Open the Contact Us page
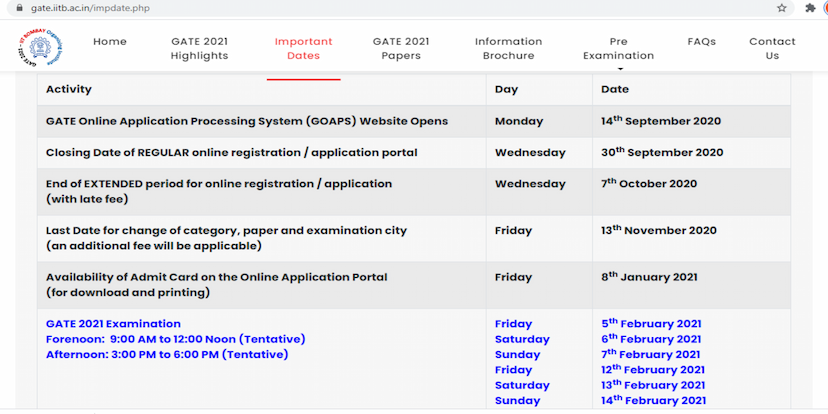 coord(772,48)
